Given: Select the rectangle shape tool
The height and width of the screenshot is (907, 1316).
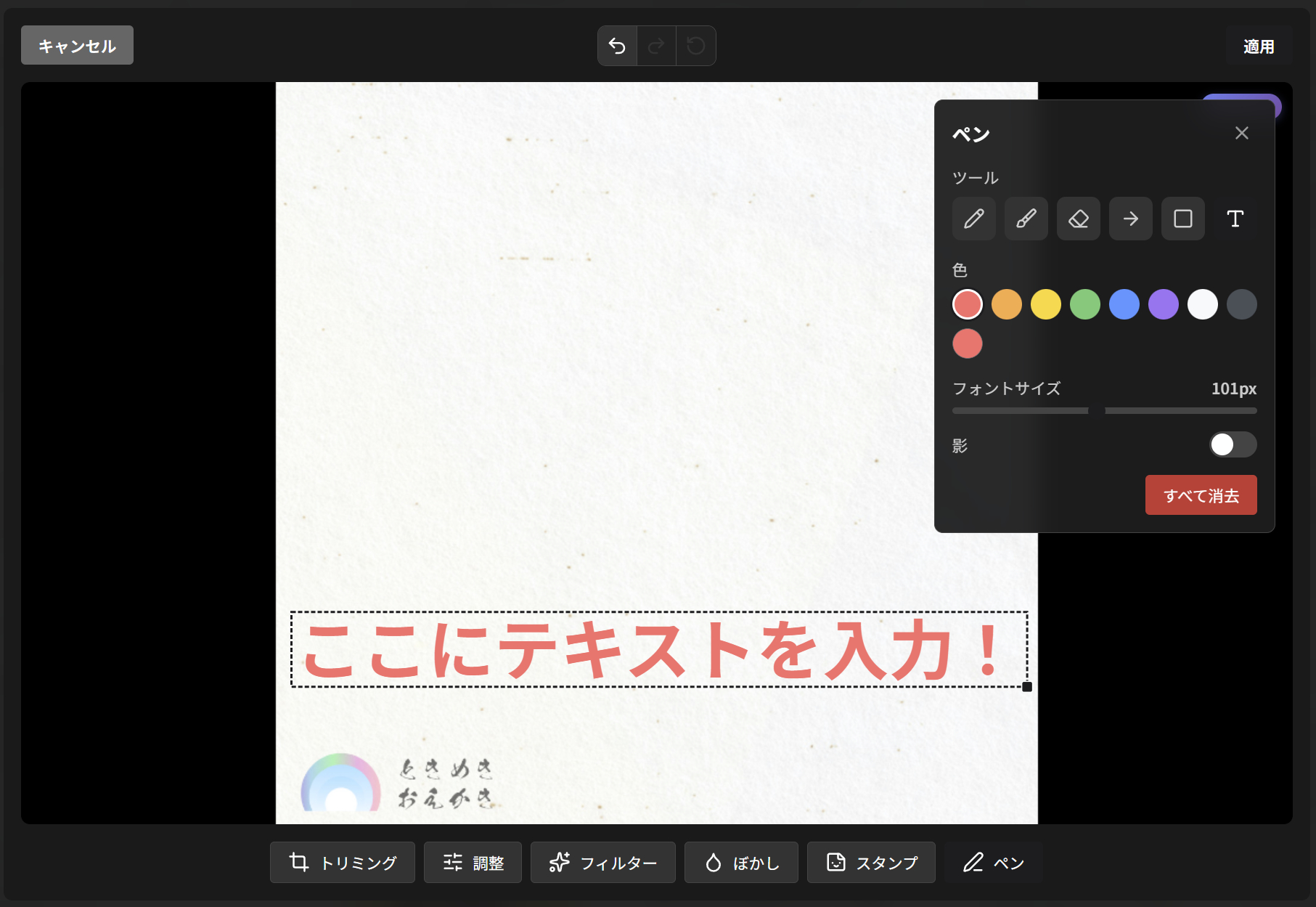Looking at the screenshot, I should pos(1182,219).
